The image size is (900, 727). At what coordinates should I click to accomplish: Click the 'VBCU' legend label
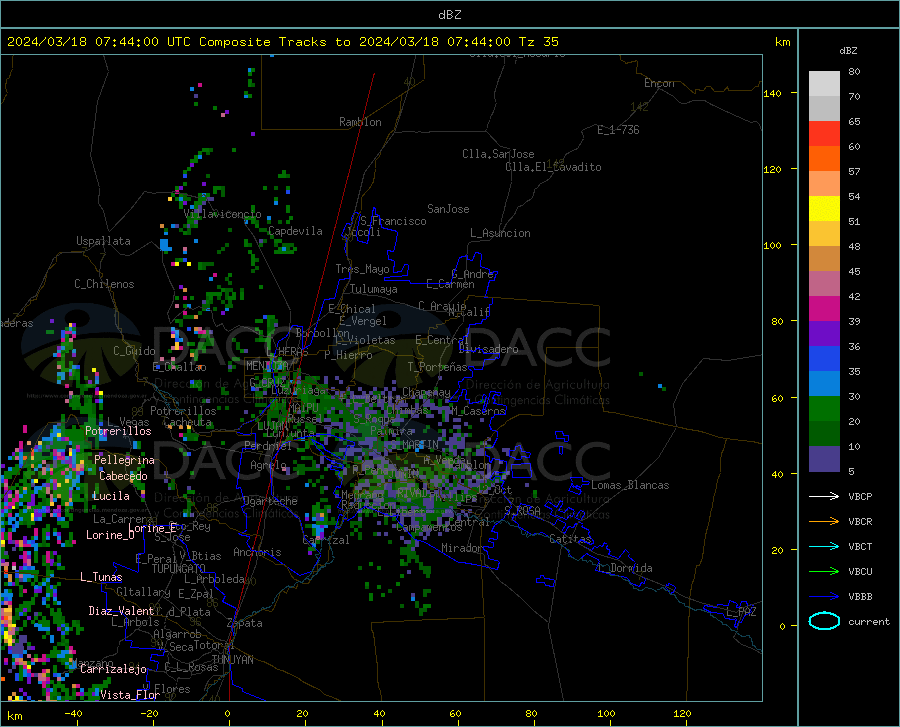pyautogui.click(x=860, y=572)
